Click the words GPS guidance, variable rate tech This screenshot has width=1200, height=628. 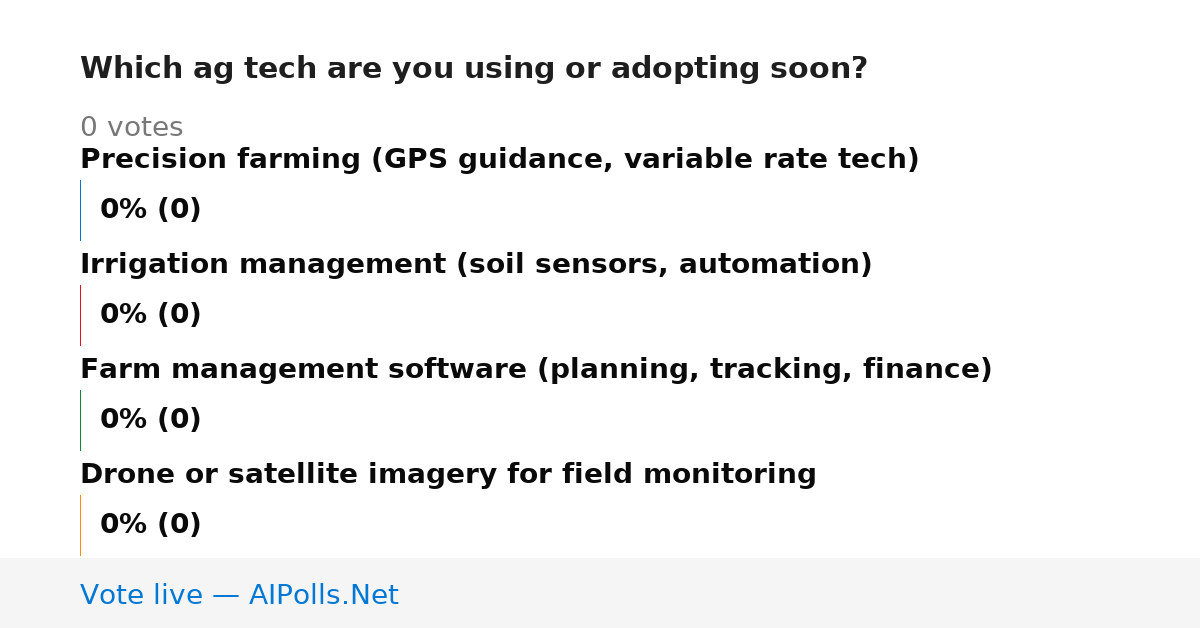click(x=645, y=160)
